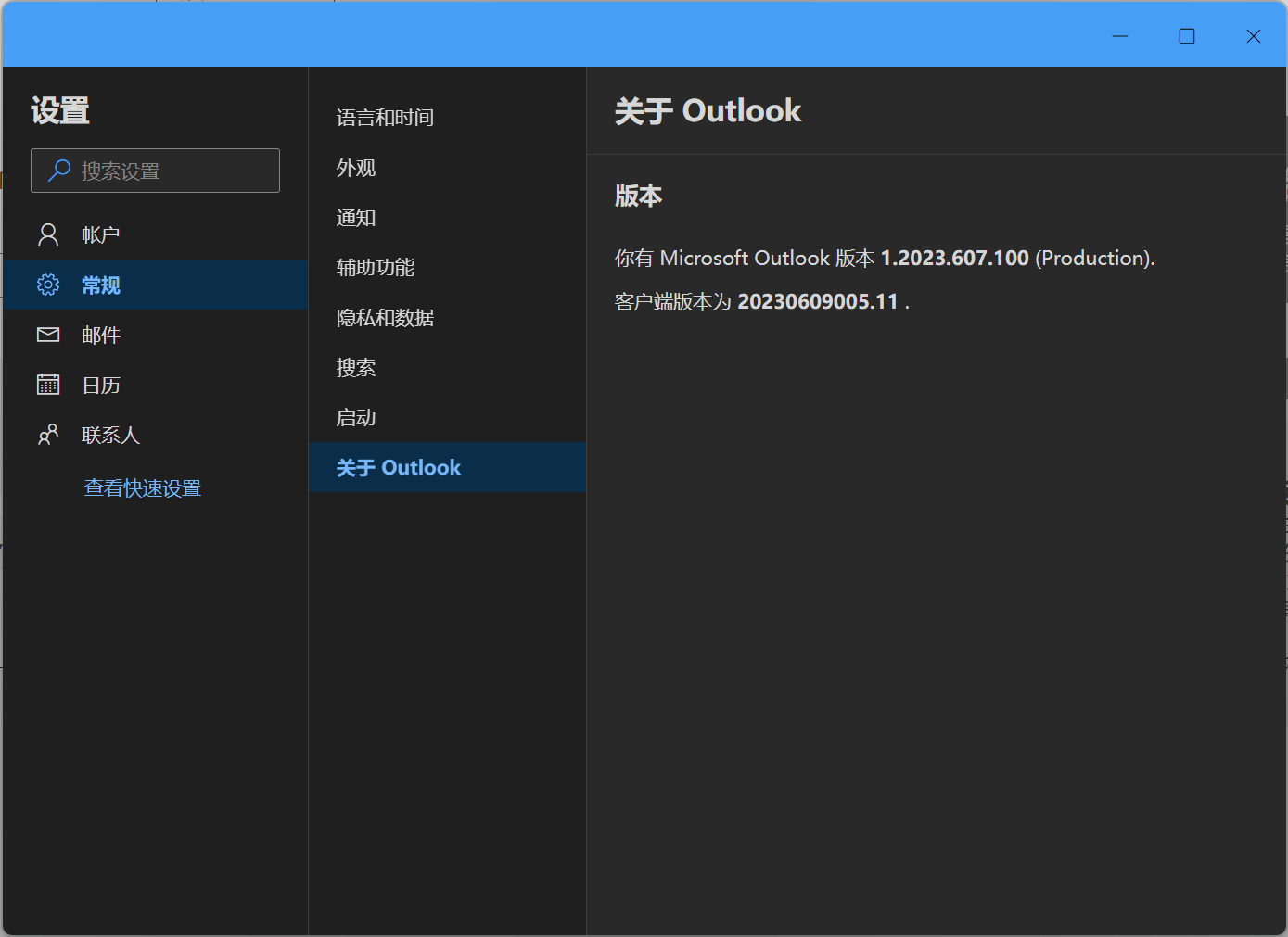The height and width of the screenshot is (937, 1288).
Task: Click the 关于 Outlook page title
Action: click(x=708, y=111)
